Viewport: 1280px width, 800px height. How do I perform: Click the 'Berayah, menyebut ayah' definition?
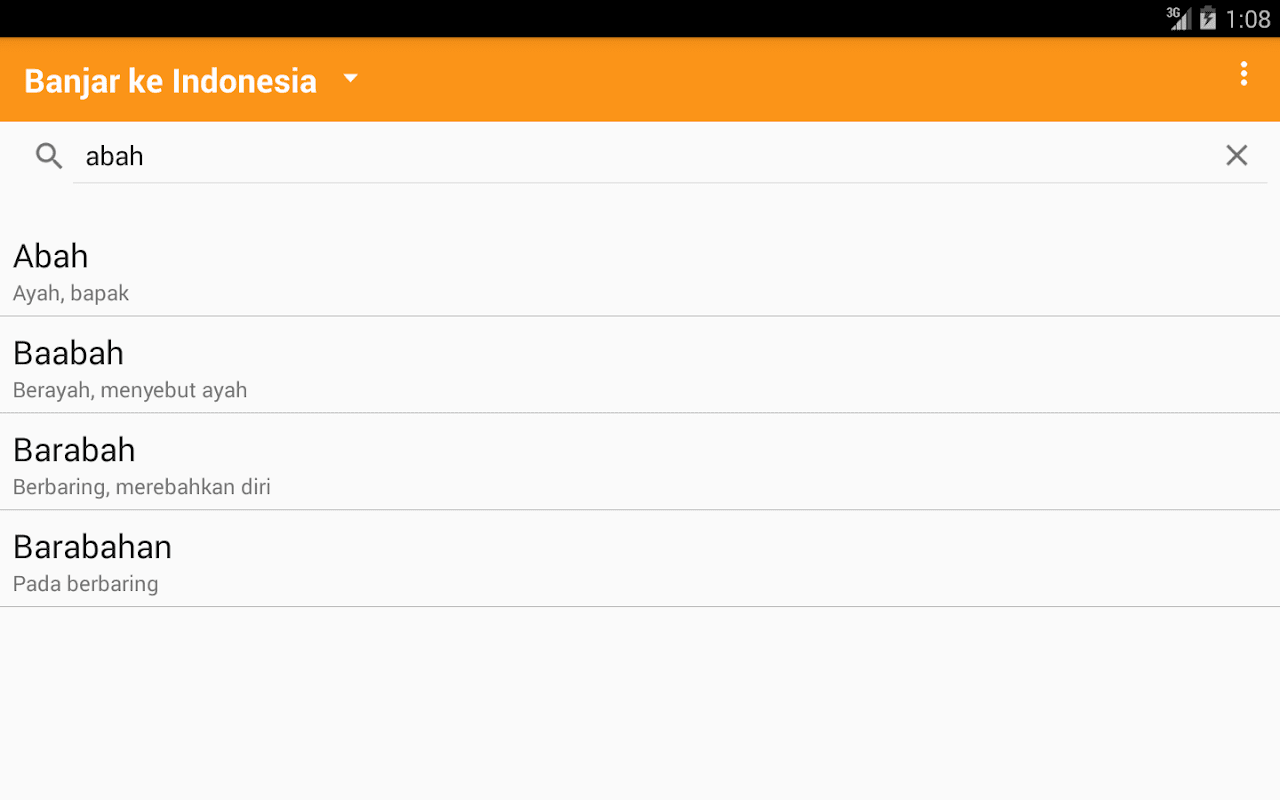130,390
